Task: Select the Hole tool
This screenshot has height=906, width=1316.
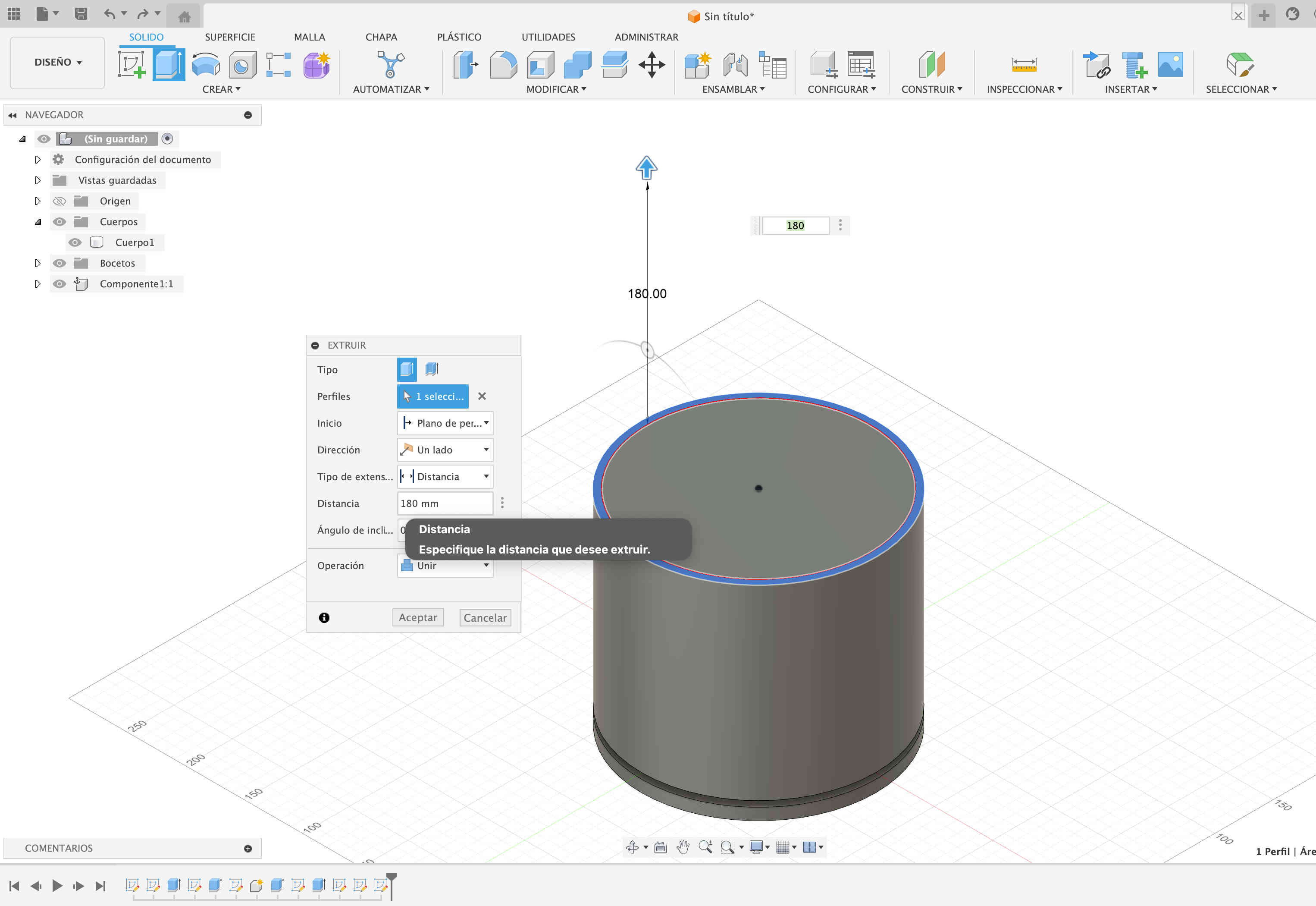Action: [x=242, y=65]
